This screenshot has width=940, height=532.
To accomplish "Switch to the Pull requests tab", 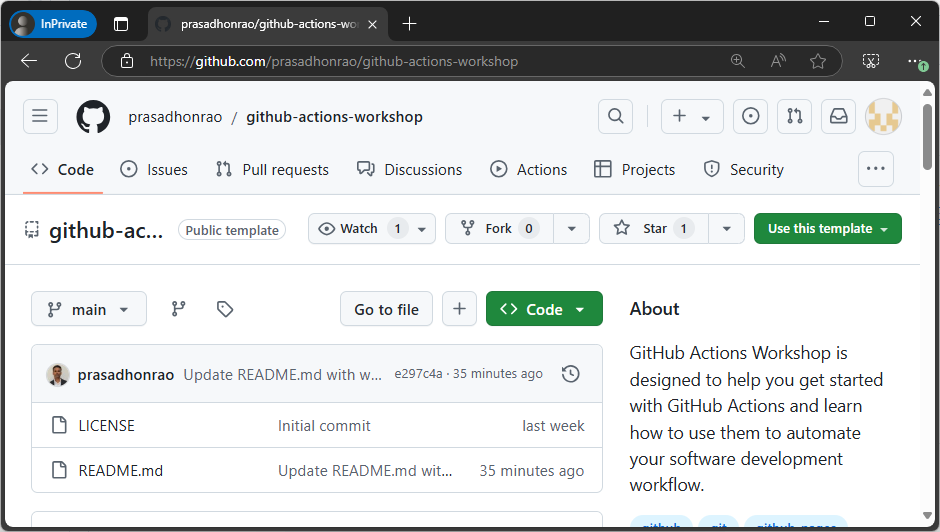I will 272,170.
